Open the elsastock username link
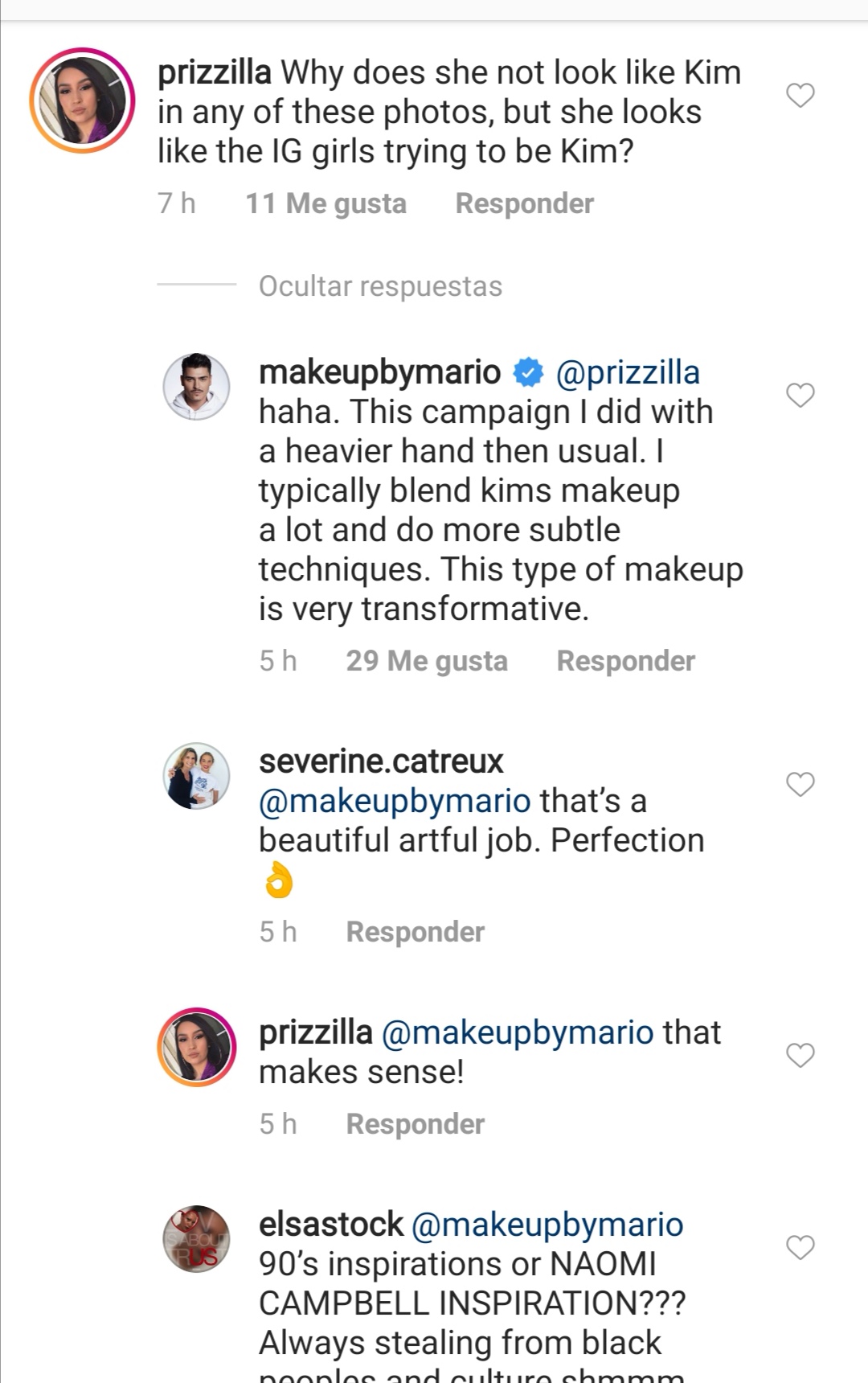 tap(330, 1225)
